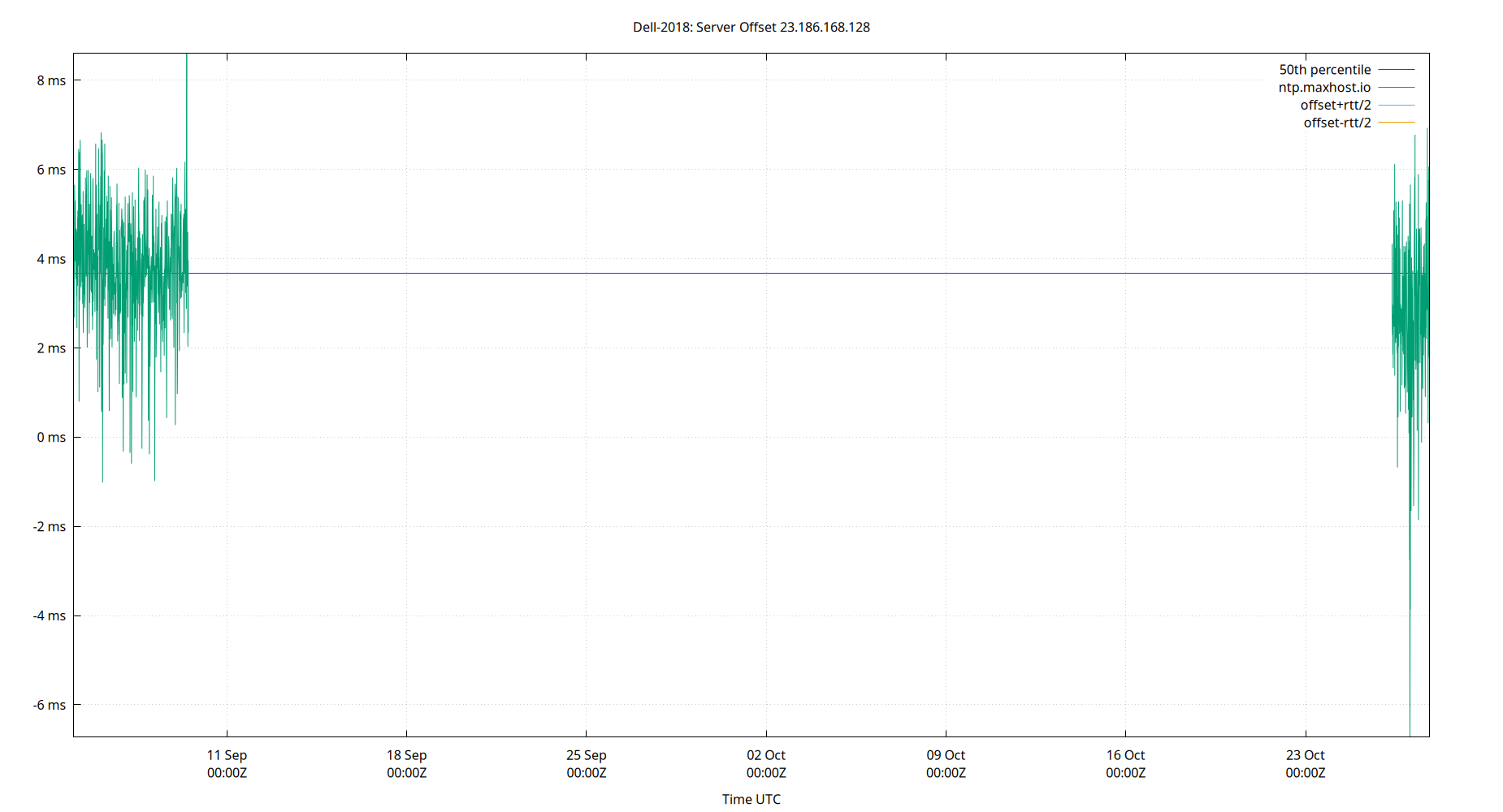1503x812 pixels.
Task: Click the 0 ms axis label
Action: [x=51, y=437]
